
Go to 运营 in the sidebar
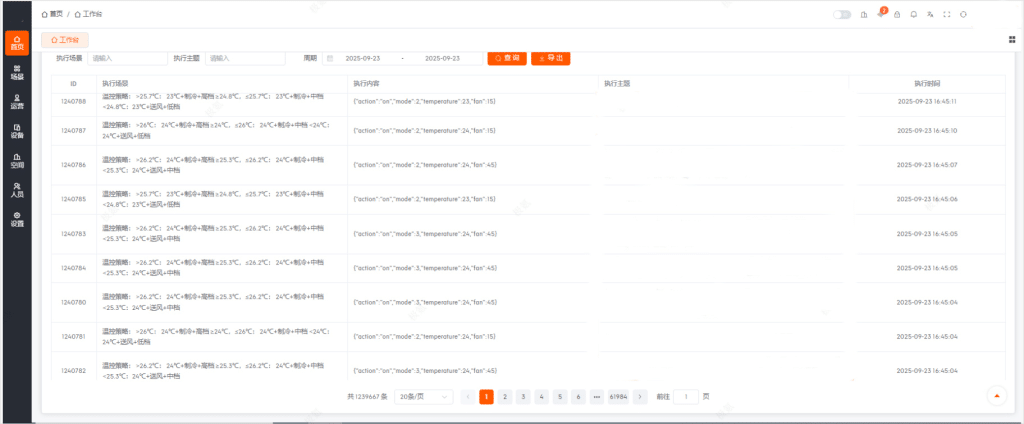17,101
